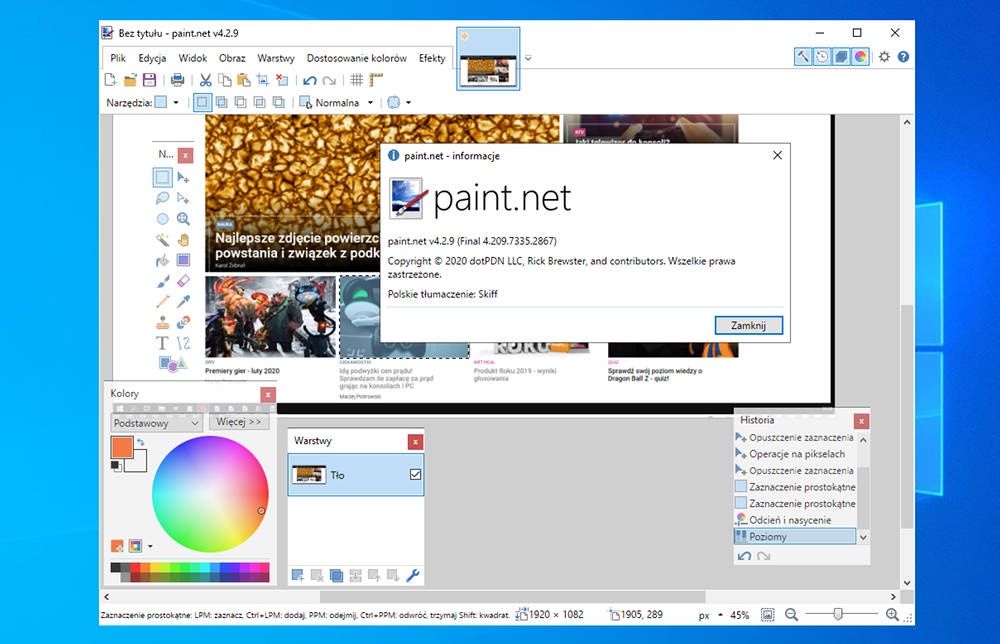Select the Rectangle Select tool in toolbox

[x=163, y=177]
